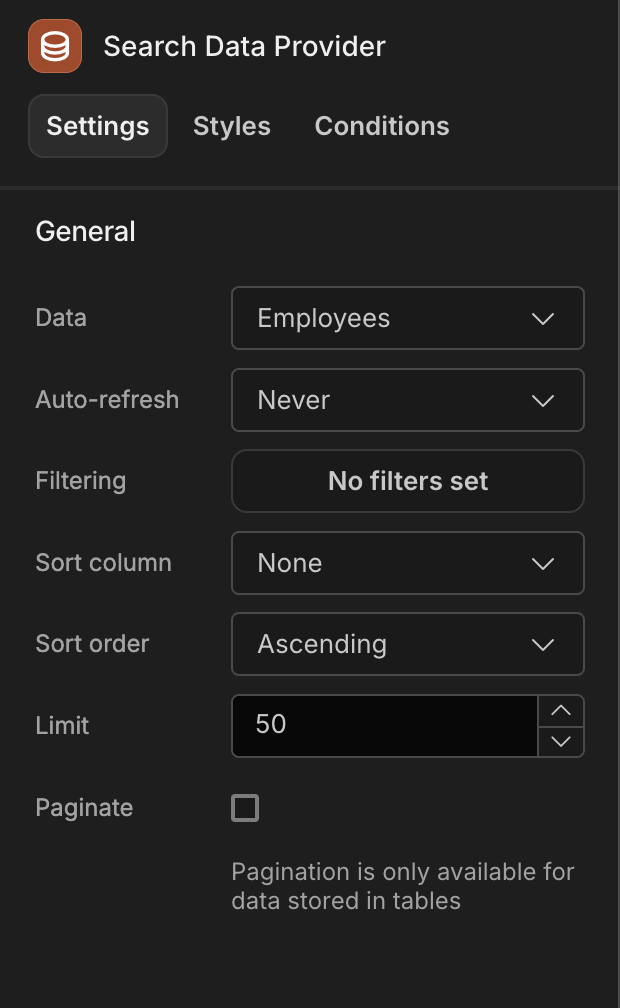
Task: Click the Sort column chevron arrow
Action: [x=543, y=564]
